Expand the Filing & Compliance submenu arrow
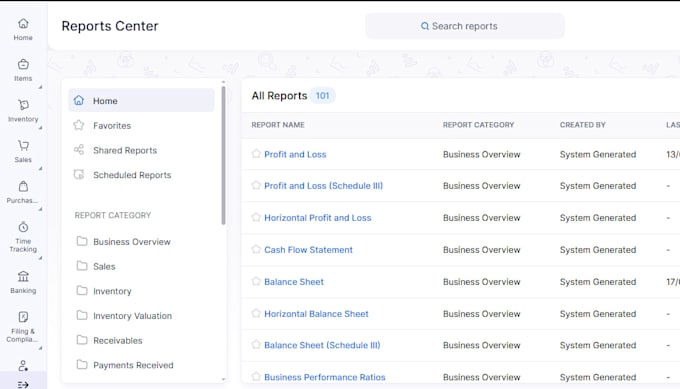680x389 pixels. [40, 348]
